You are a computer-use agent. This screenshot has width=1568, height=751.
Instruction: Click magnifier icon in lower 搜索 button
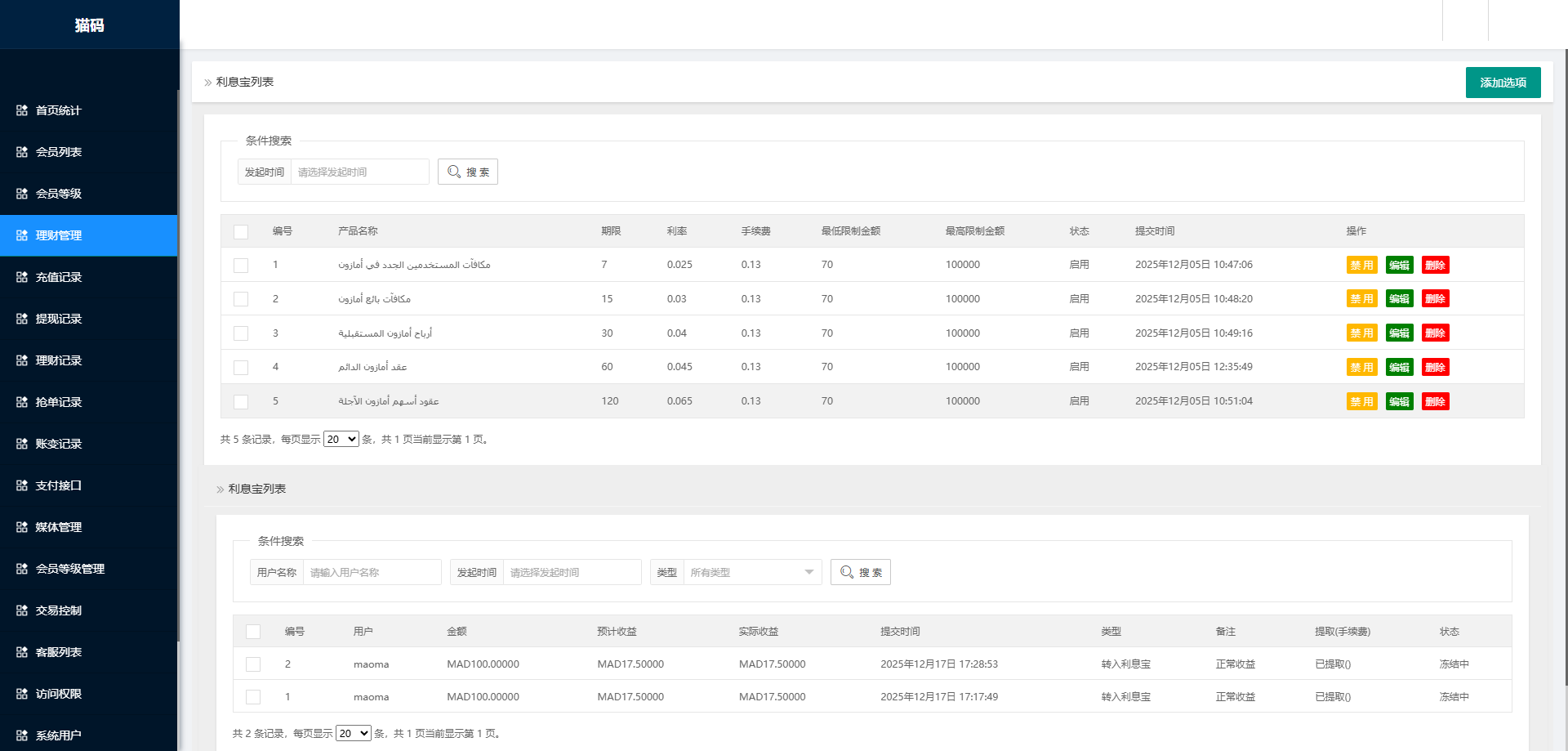click(x=847, y=572)
